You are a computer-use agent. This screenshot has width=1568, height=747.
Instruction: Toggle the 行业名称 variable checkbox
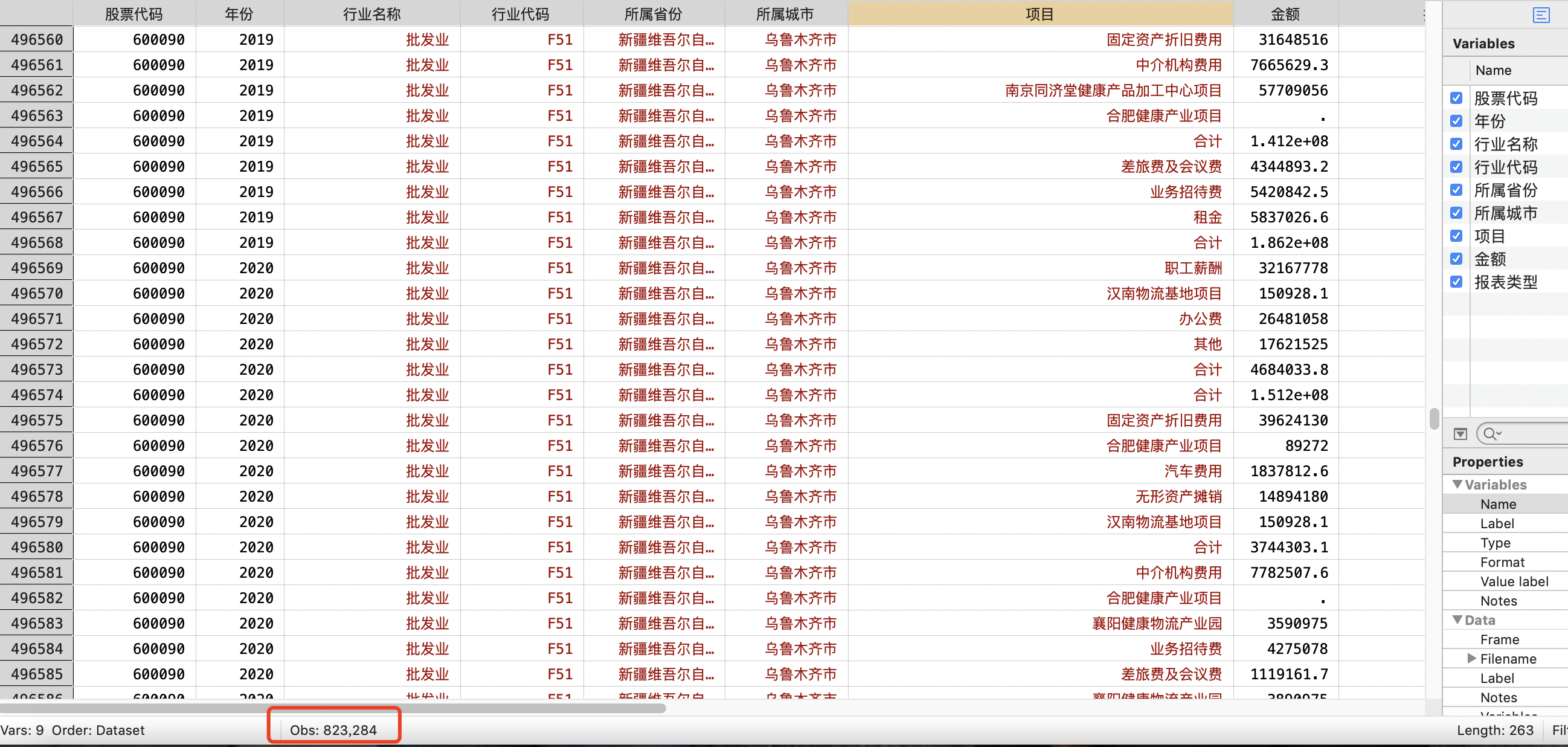(x=1456, y=144)
